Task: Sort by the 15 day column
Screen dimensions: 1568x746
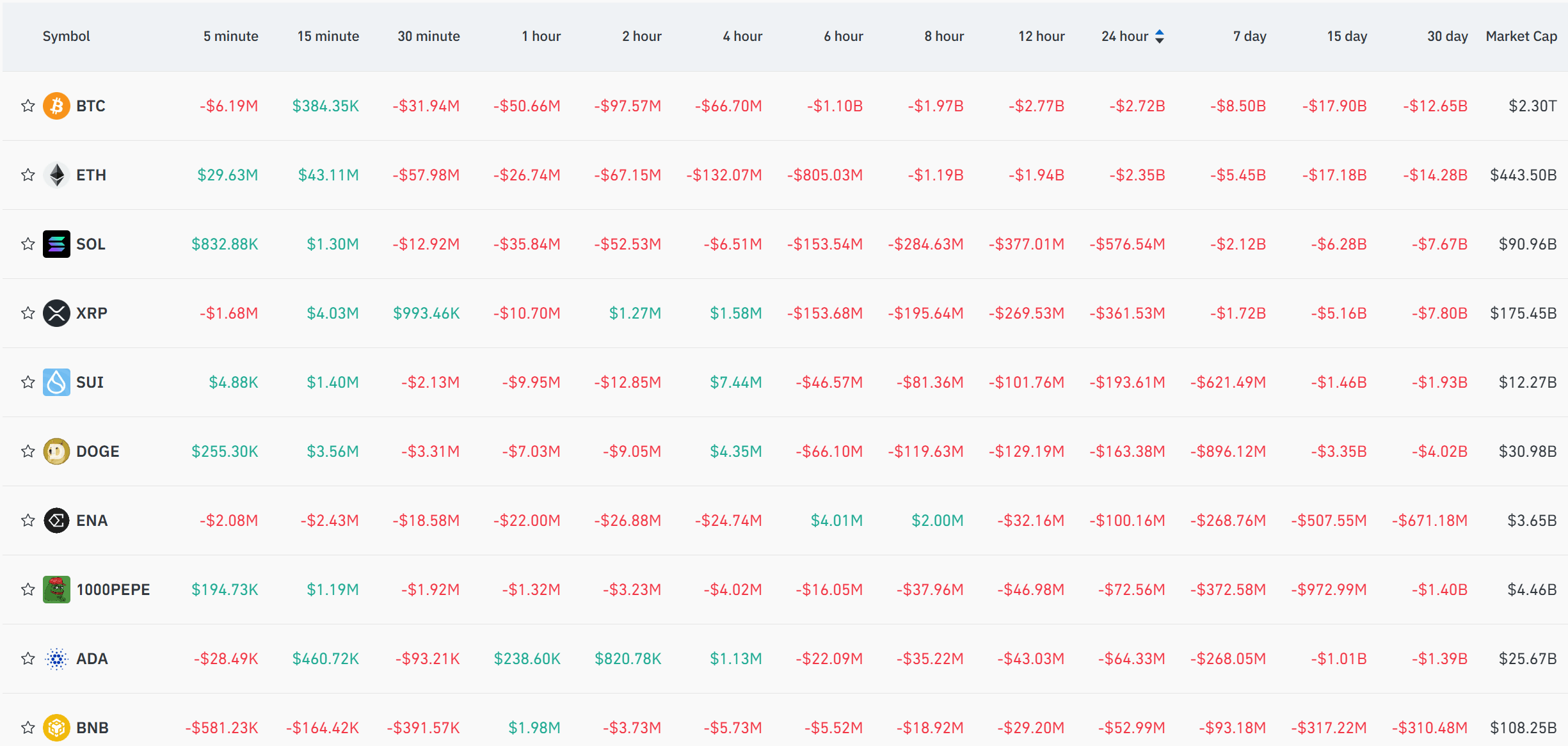Action: coord(1347,36)
